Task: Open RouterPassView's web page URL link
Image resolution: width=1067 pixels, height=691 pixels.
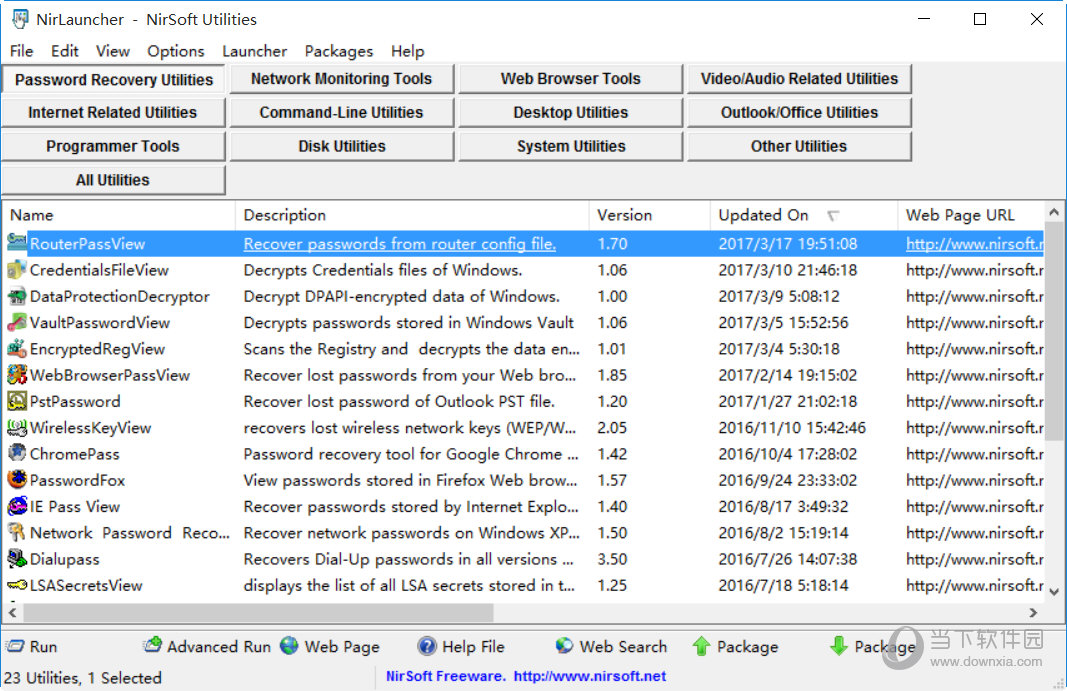Action: click(x=974, y=244)
